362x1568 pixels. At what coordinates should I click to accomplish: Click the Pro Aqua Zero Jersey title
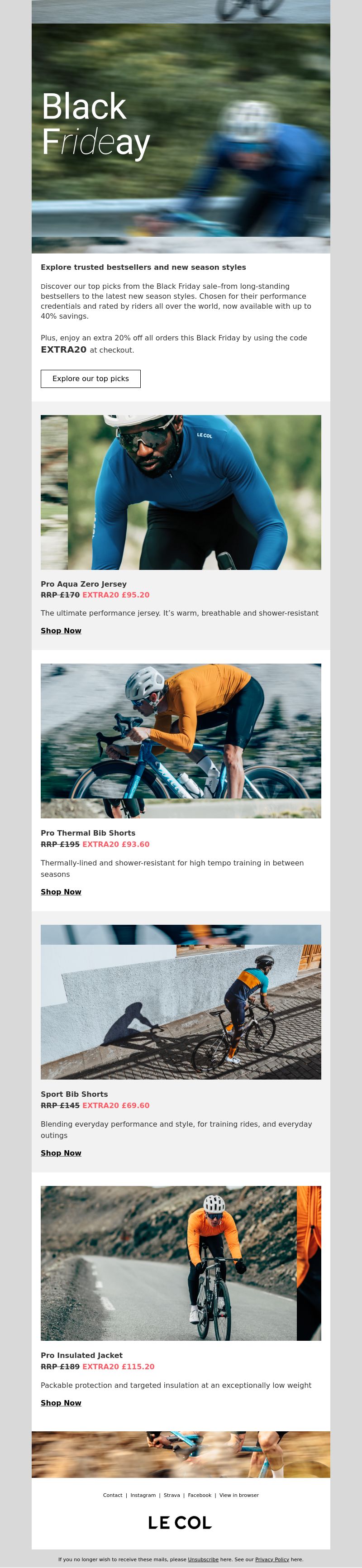(x=84, y=584)
